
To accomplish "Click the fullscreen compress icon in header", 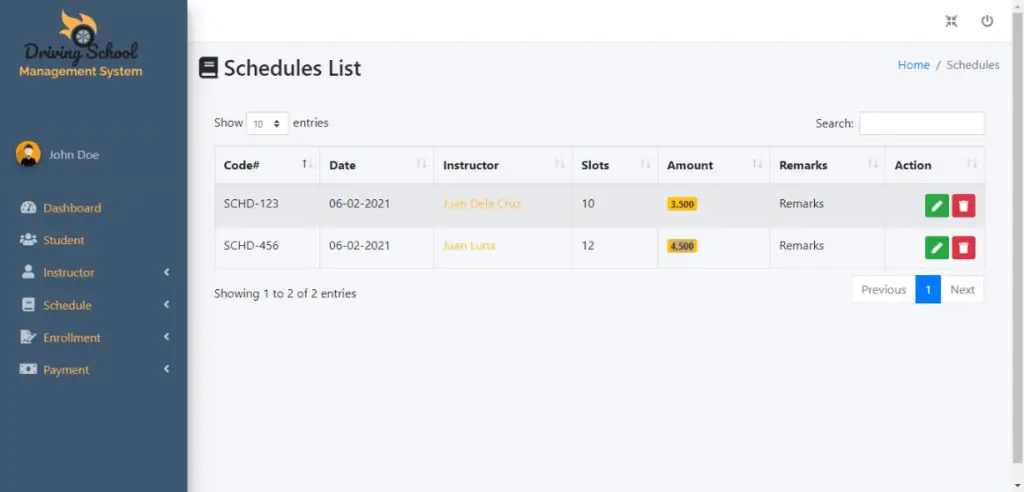I will coord(952,21).
